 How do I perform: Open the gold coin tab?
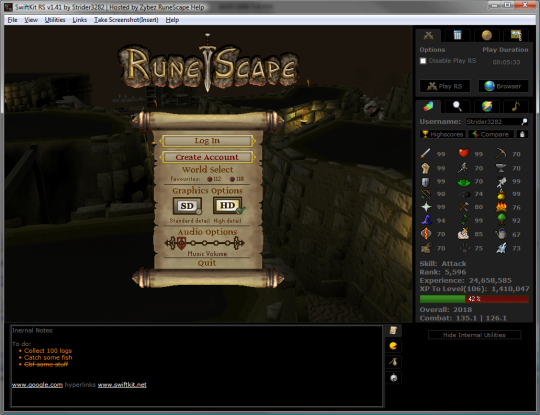point(487,35)
